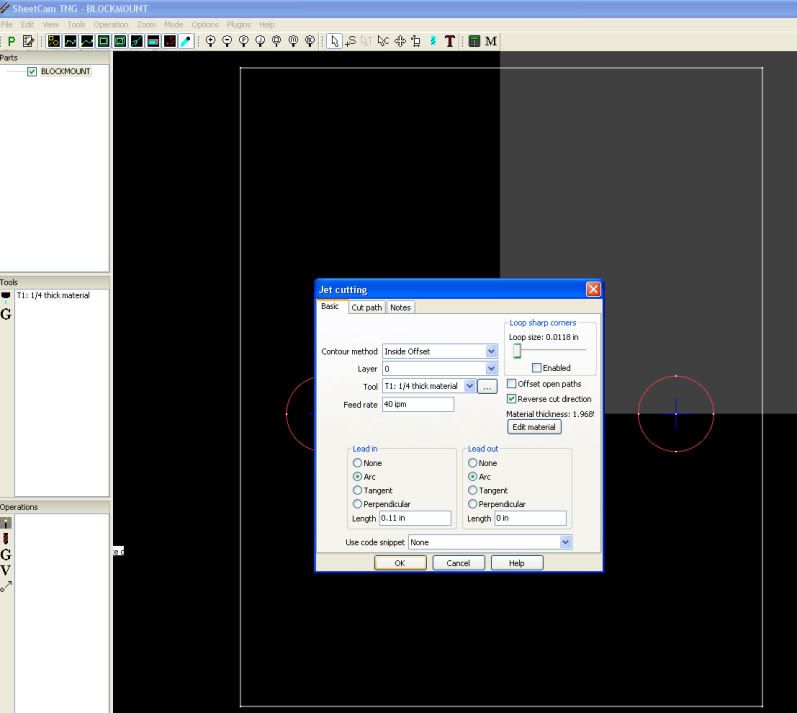The image size is (797, 713).
Task: Click the green P post-processor toolbar icon
Action: pos(11,41)
